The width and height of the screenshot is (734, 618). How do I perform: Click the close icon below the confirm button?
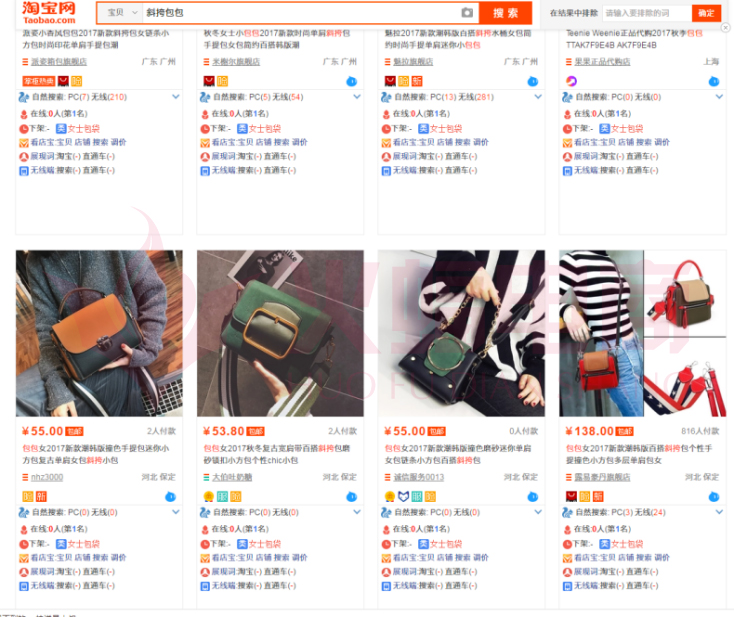[x=725, y=28]
